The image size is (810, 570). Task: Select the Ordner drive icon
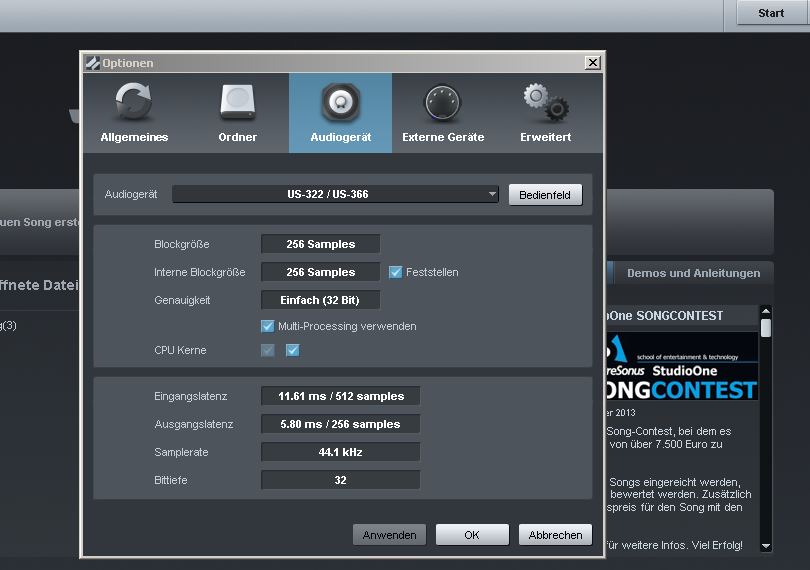[x=238, y=103]
